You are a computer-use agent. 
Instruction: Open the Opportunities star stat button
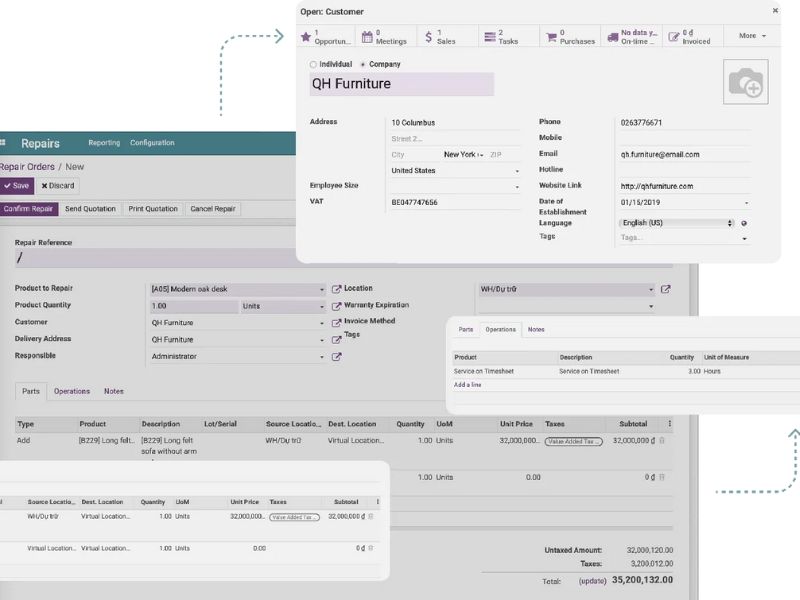pos(326,36)
